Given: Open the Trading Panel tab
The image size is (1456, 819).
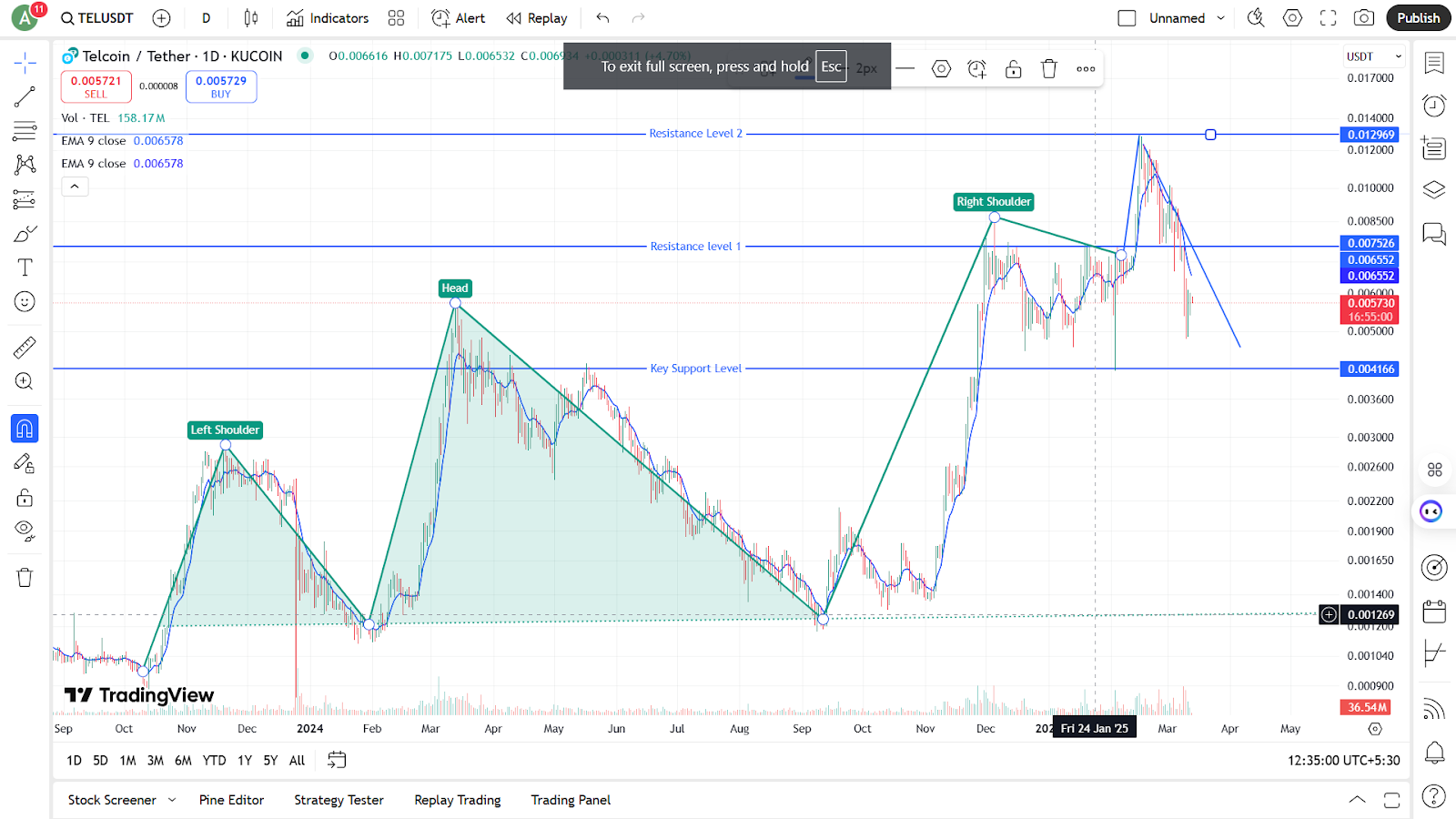Looking at the screenshot, I should pos(571,800).
